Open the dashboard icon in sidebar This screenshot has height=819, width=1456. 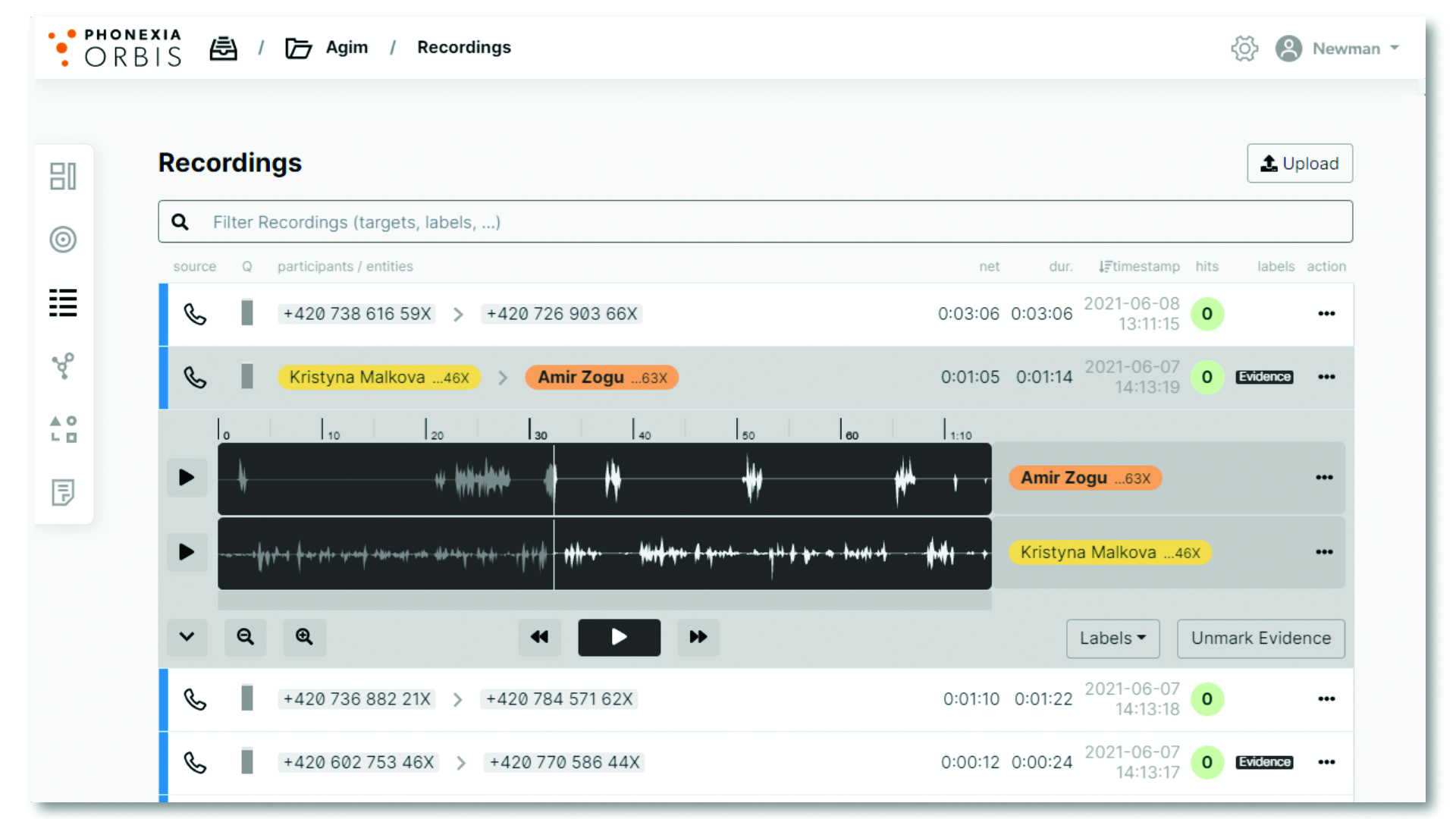pyautogui.click(x=63, y=176)
